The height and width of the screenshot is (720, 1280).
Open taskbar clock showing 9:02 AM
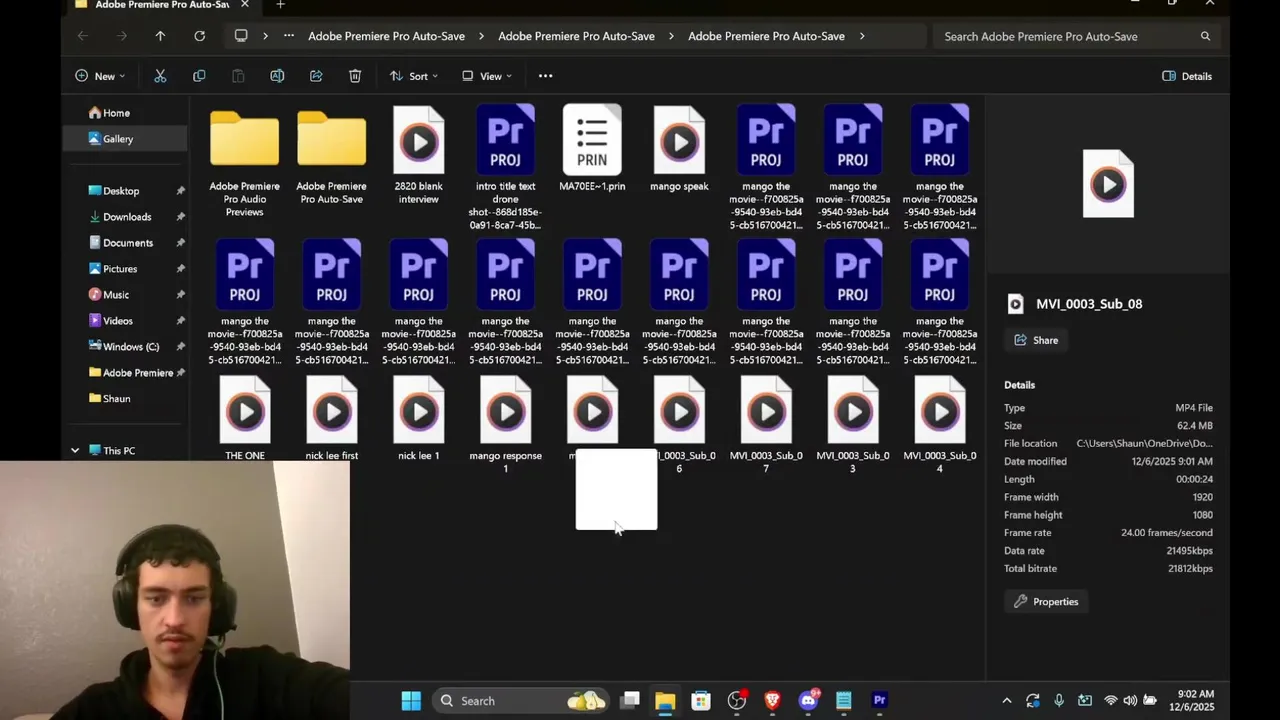point(1192,701)
